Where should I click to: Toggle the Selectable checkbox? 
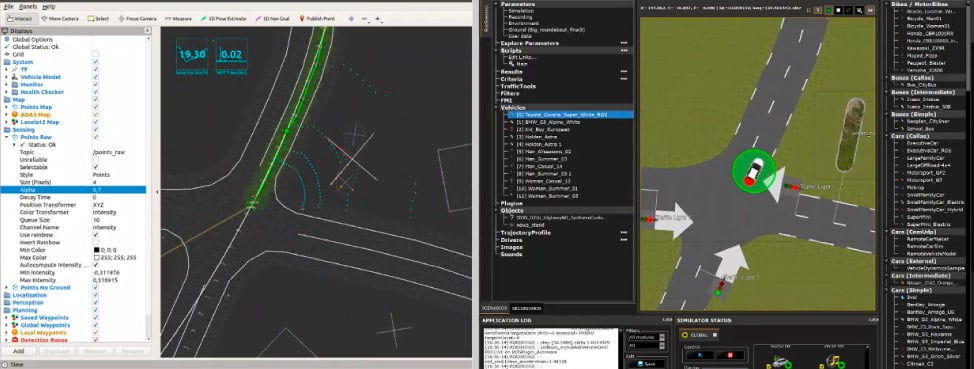pos(95,167)
